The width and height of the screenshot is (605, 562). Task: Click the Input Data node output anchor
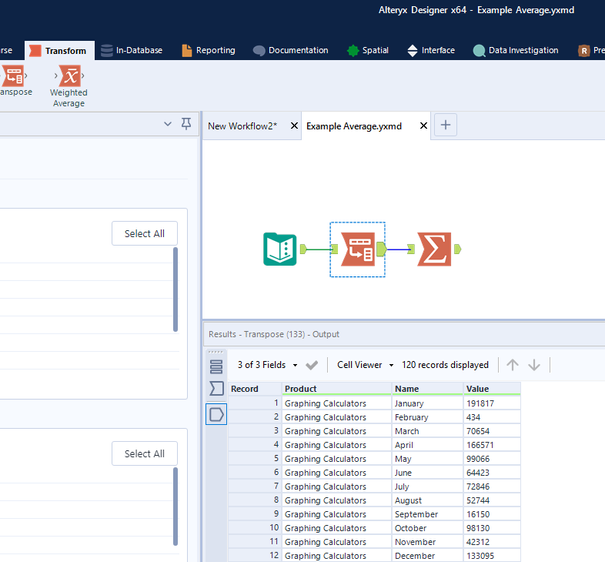[303, 249]
